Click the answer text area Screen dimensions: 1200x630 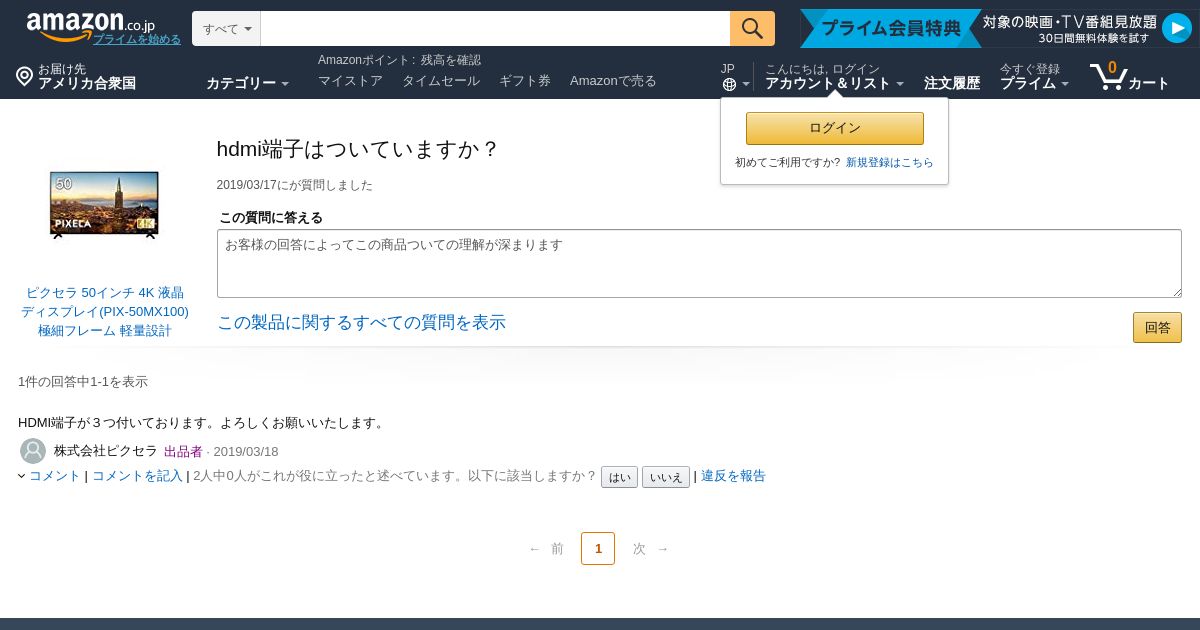click(x=699, y=263)
